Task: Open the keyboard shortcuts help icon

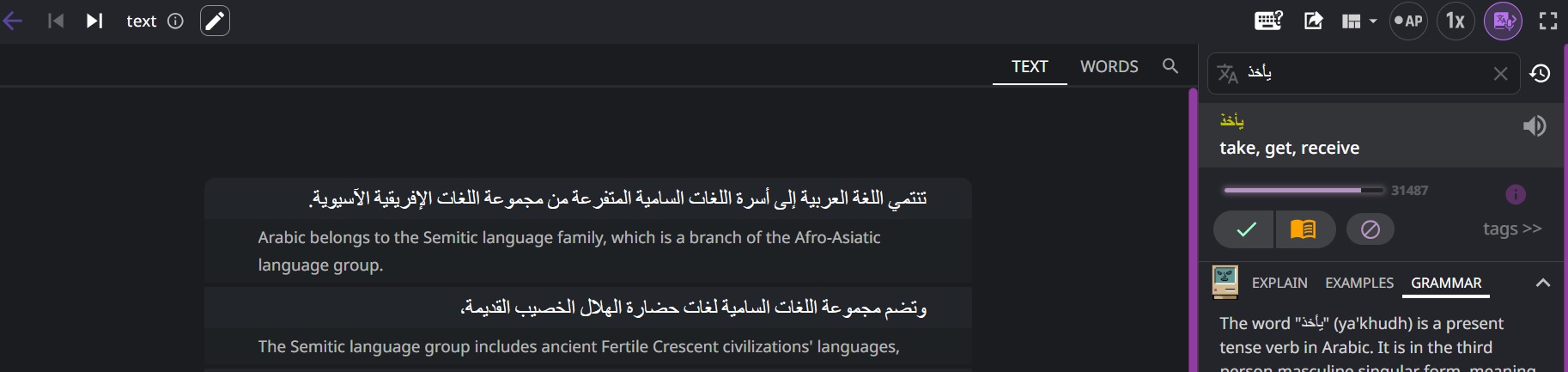Action: click(1268, 21)
